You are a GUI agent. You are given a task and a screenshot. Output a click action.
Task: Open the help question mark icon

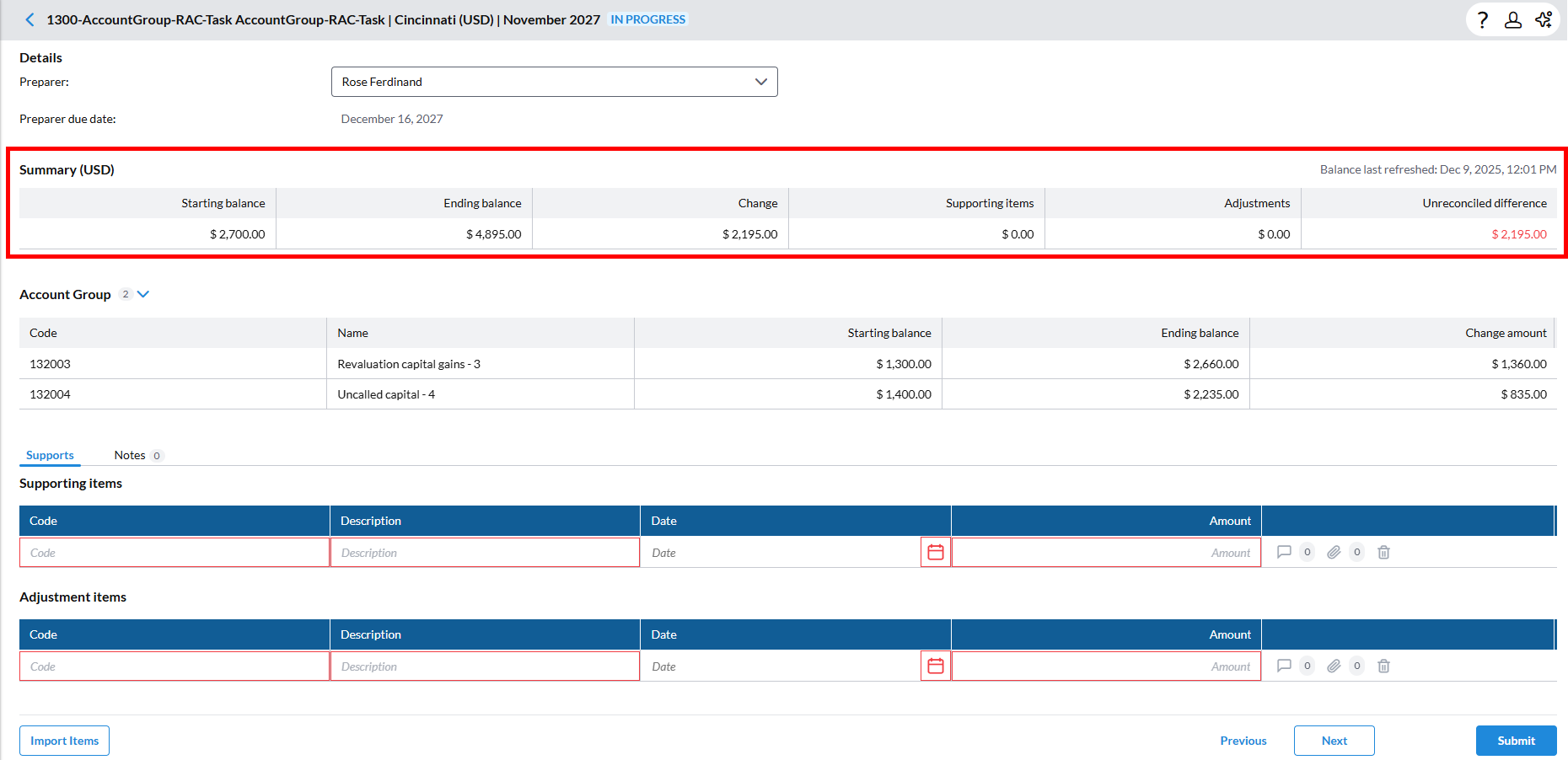1483,19
